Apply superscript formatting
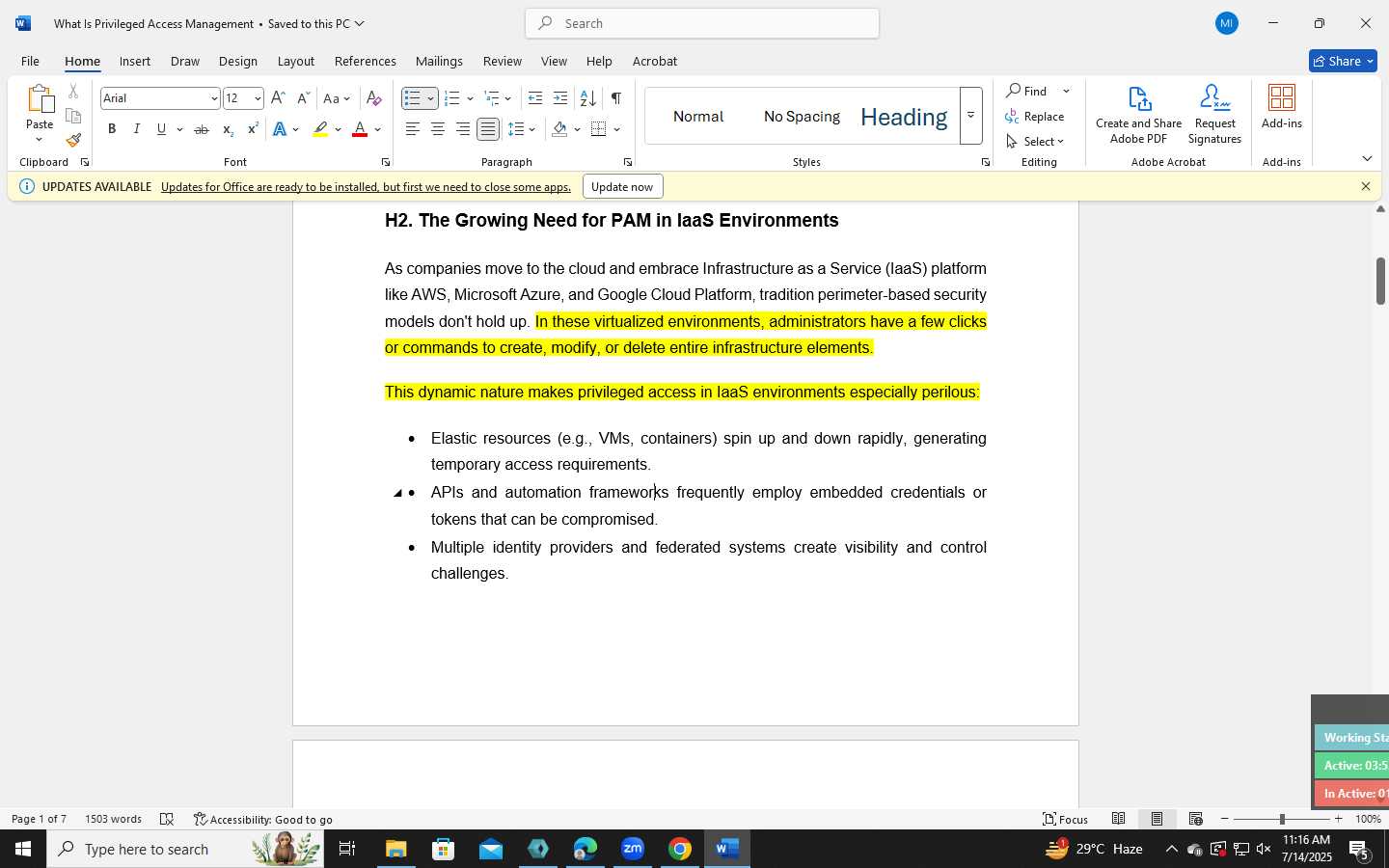The width and height of the screenshot is (1389, 868). tap(252, 129)
